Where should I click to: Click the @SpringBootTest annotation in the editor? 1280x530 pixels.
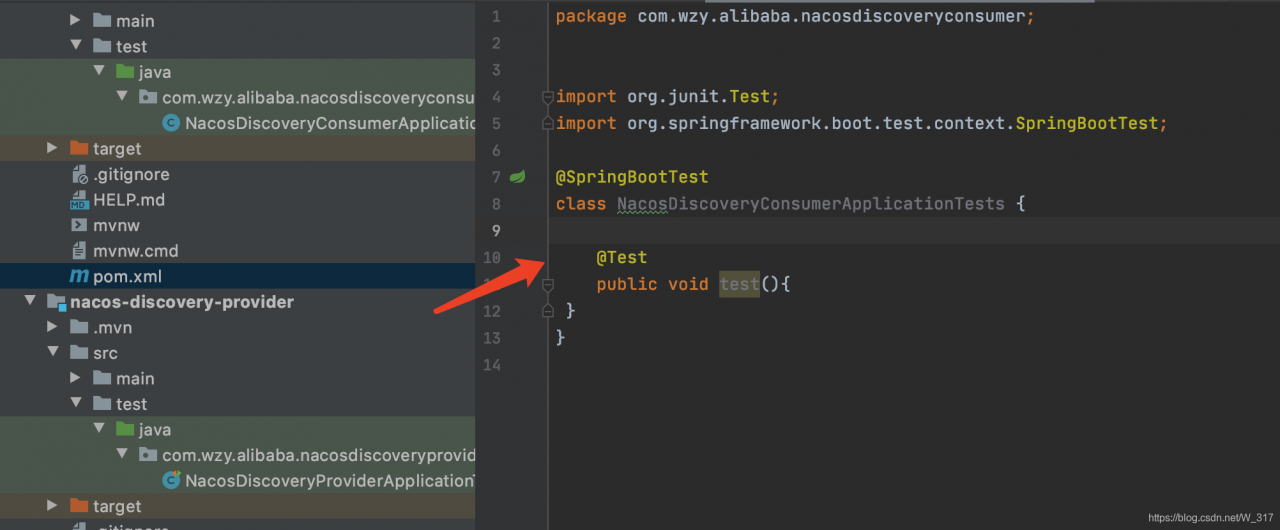(x=632, y=177)
